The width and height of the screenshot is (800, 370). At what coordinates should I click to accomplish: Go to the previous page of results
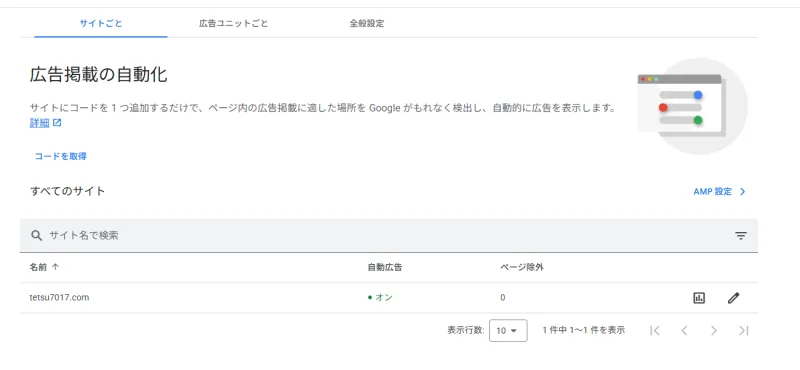(685, 331)
